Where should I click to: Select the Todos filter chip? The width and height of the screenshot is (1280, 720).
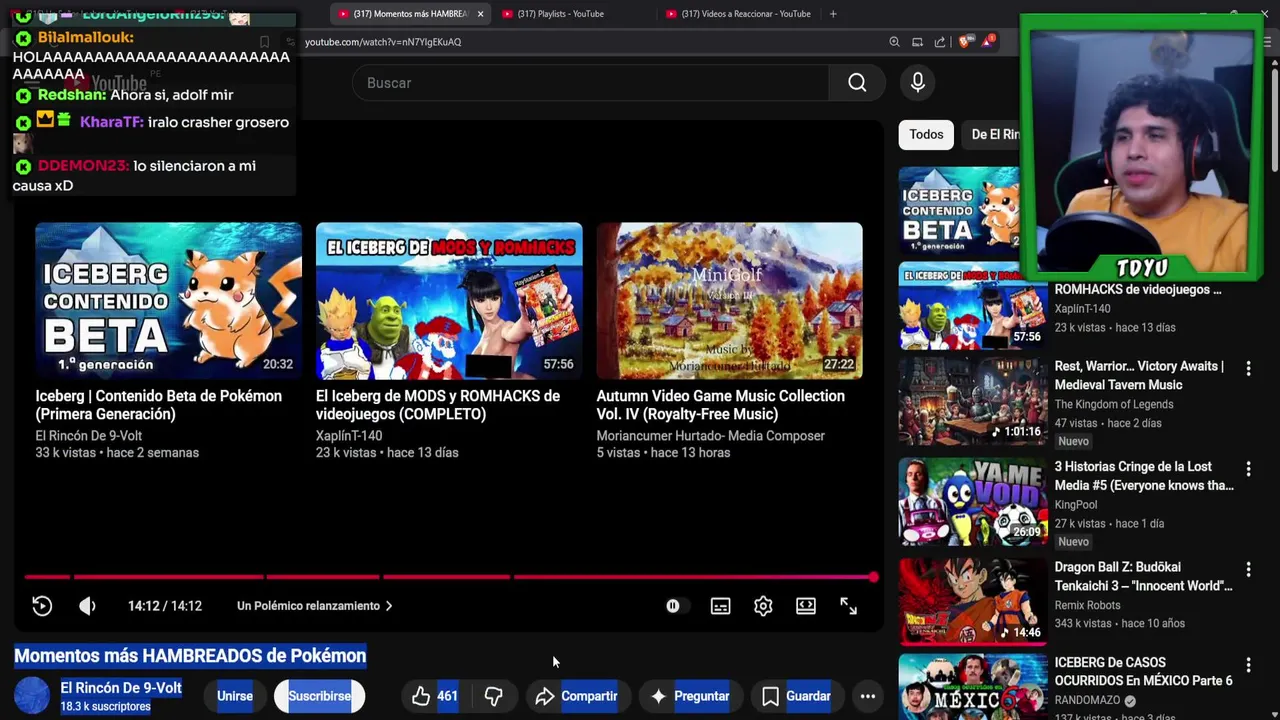(926, 135)
